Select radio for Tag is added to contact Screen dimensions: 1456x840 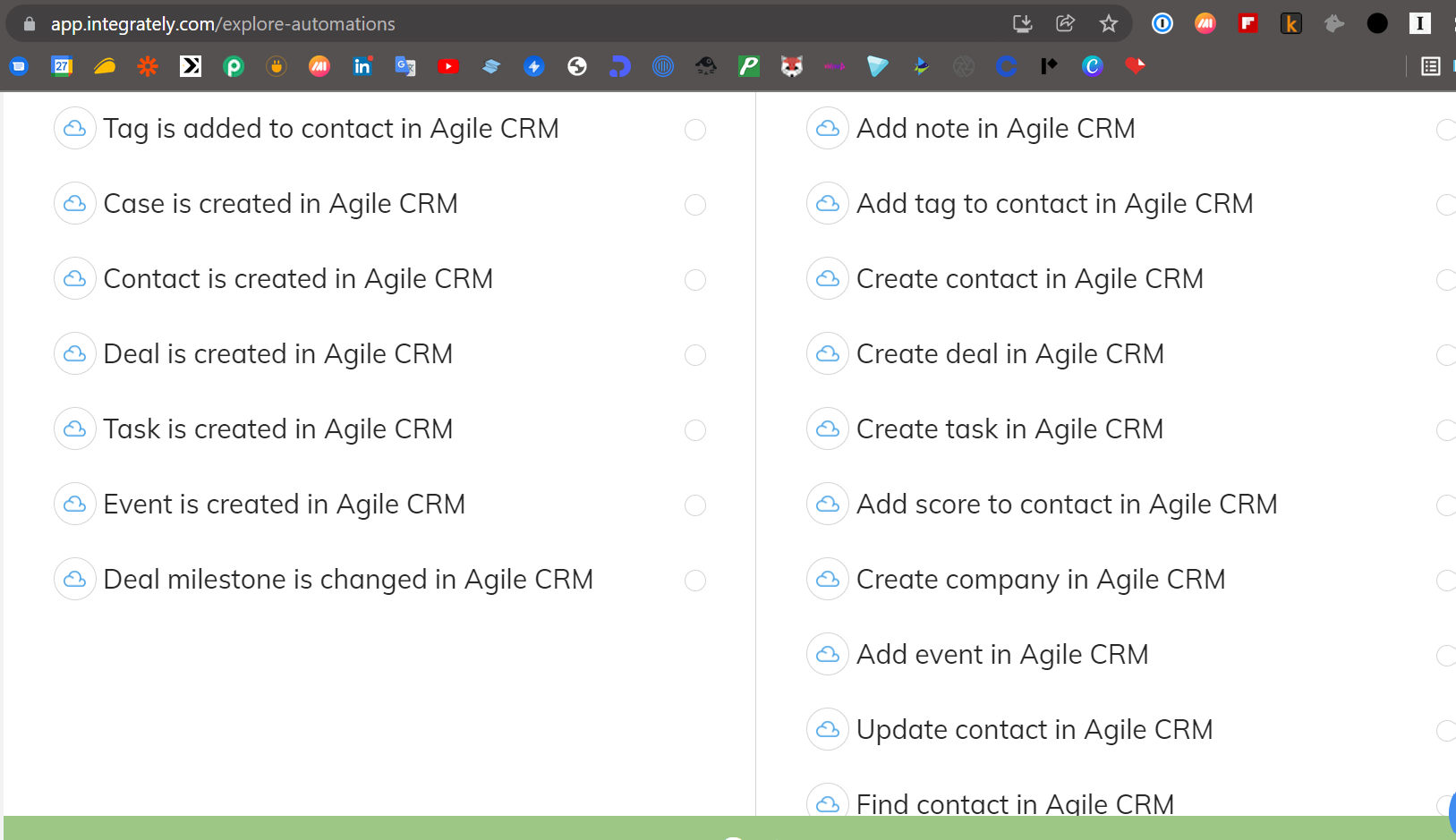click(x=695, y=130)
